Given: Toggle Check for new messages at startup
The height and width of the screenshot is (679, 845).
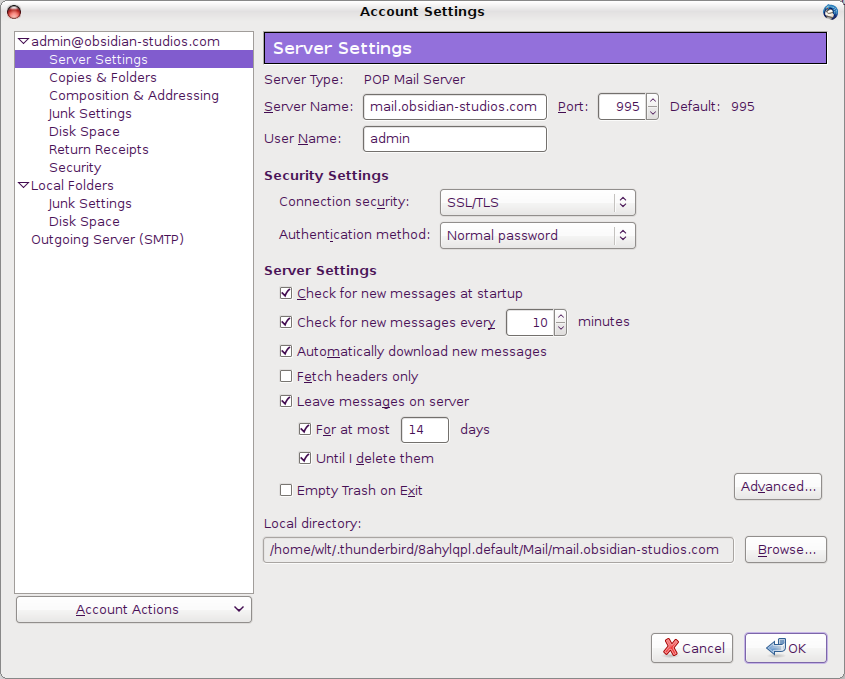Looking at the screenshot, I should coord(286,293).
